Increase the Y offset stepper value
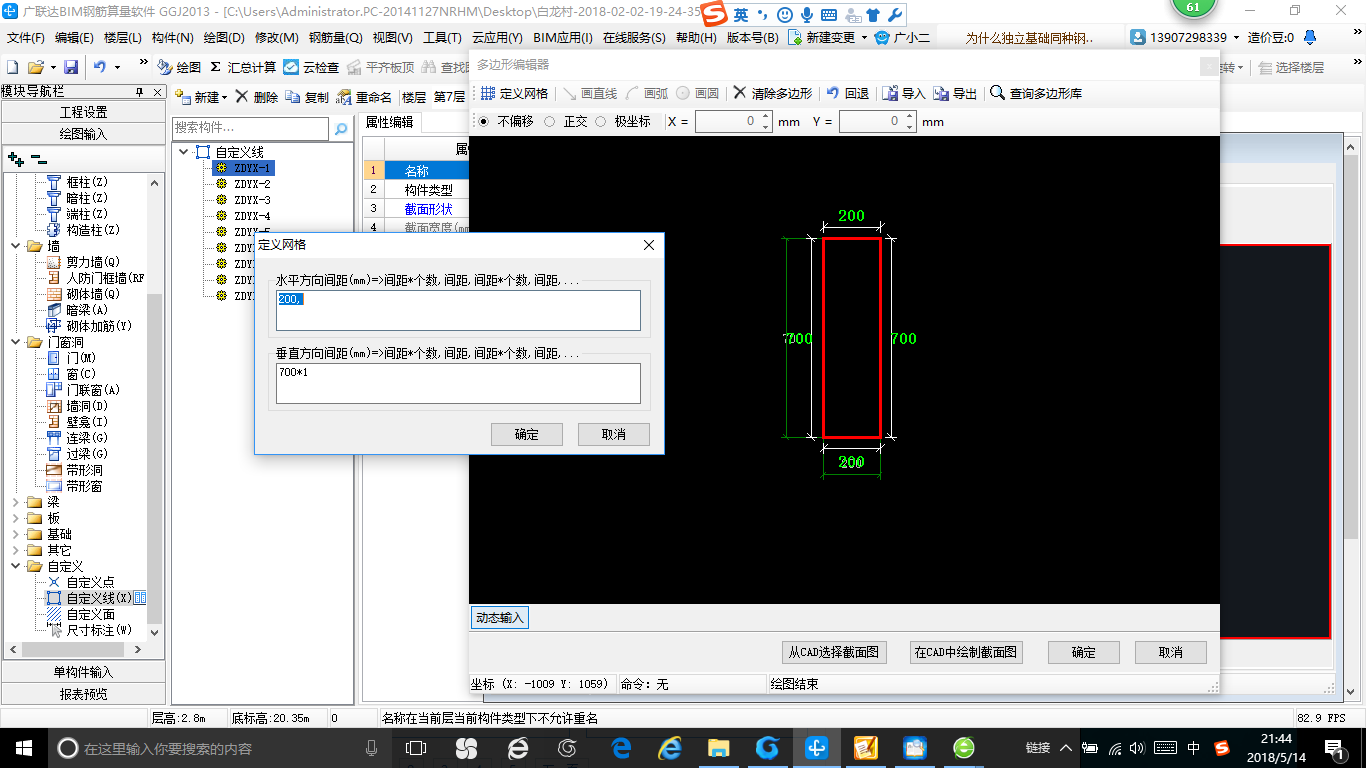Screen dimensions: 1366x768 909,116
